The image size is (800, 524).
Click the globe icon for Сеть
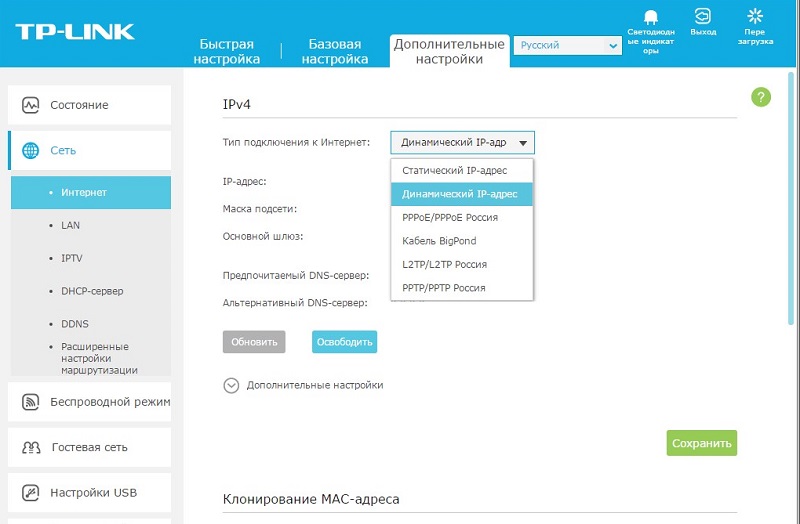click(31, 151)
